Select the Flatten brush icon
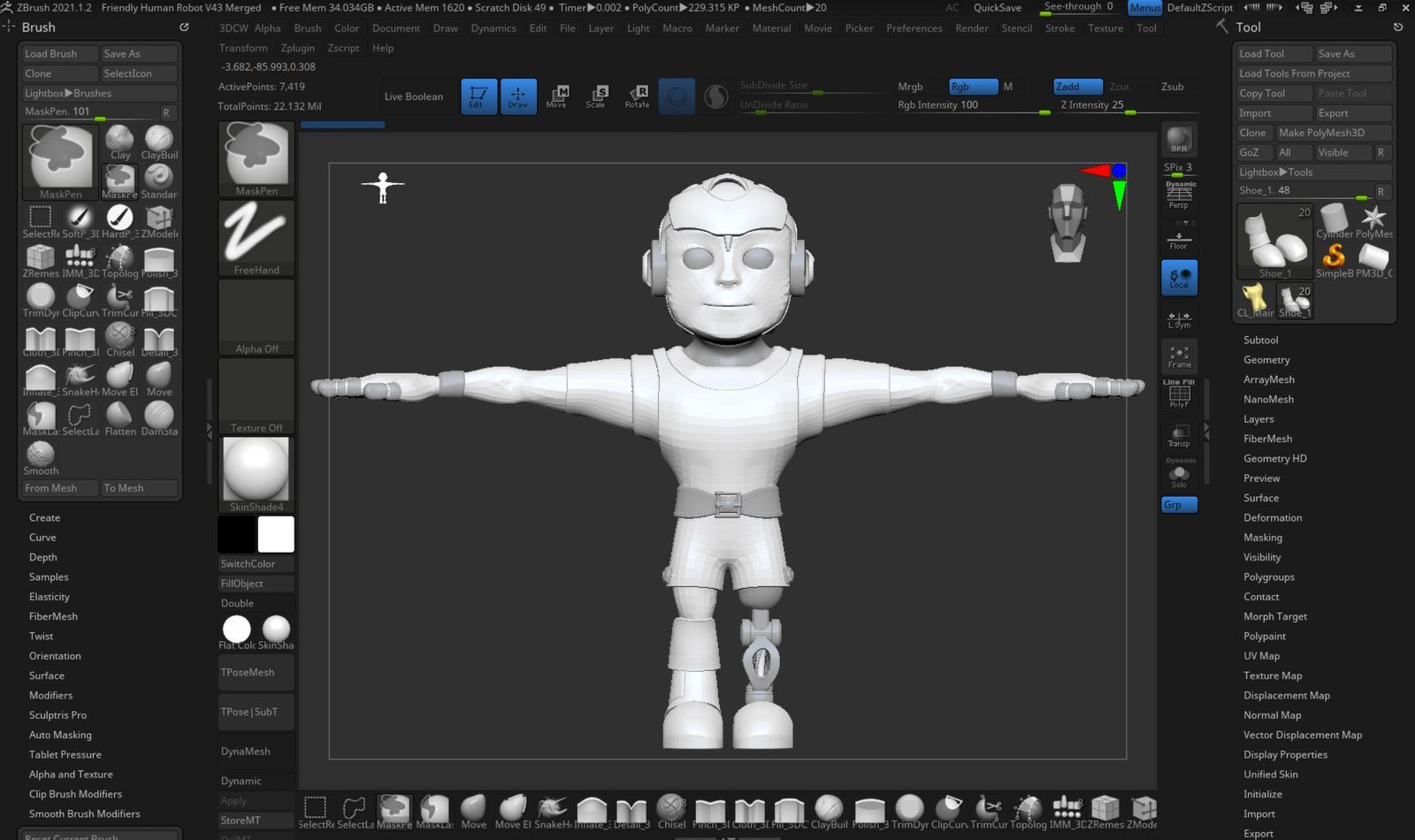Viewport: 1415px width, 840px height. click(x=119, y=418)
